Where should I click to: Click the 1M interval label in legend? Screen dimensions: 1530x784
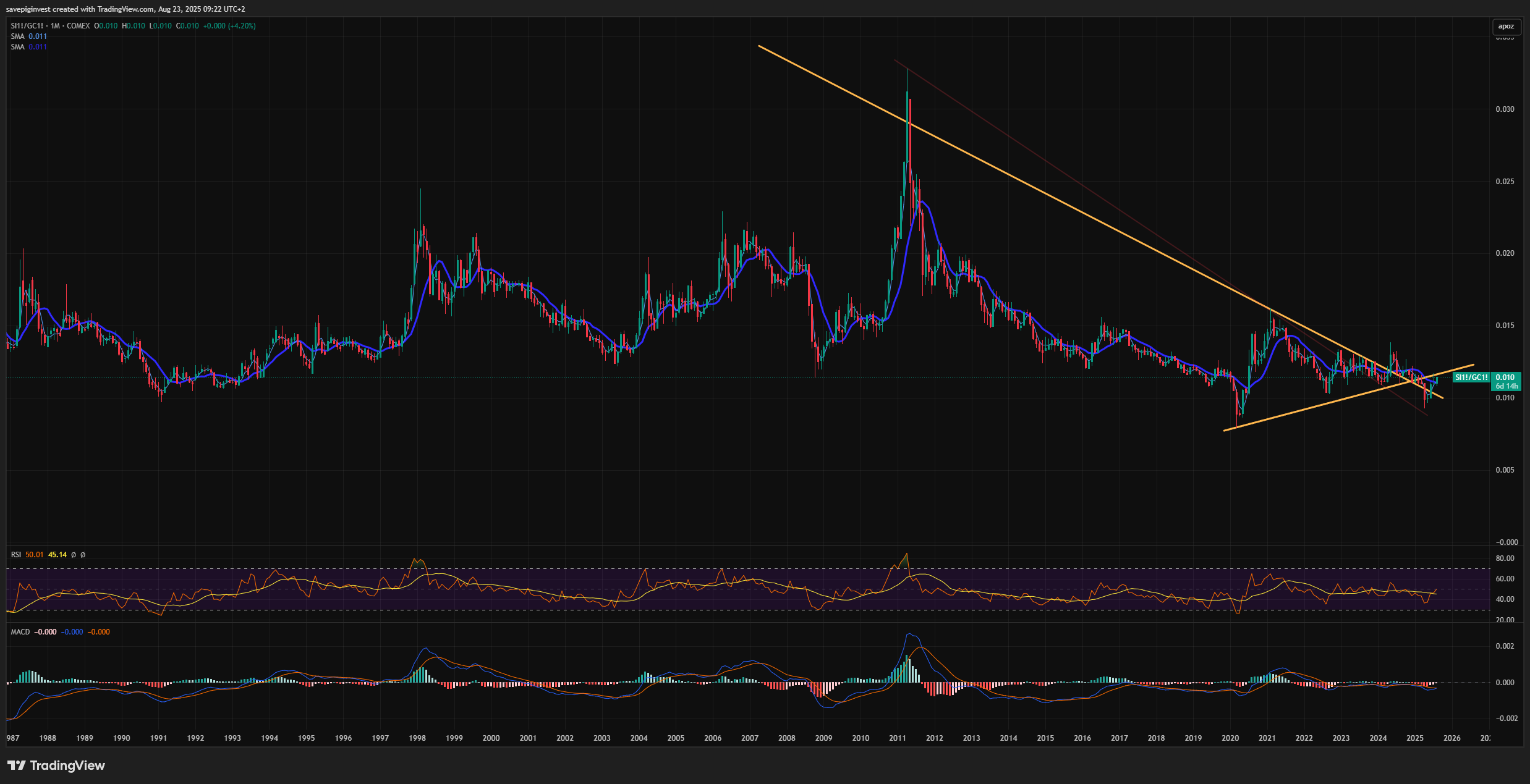pyautogui.click(x=56, y=26)
